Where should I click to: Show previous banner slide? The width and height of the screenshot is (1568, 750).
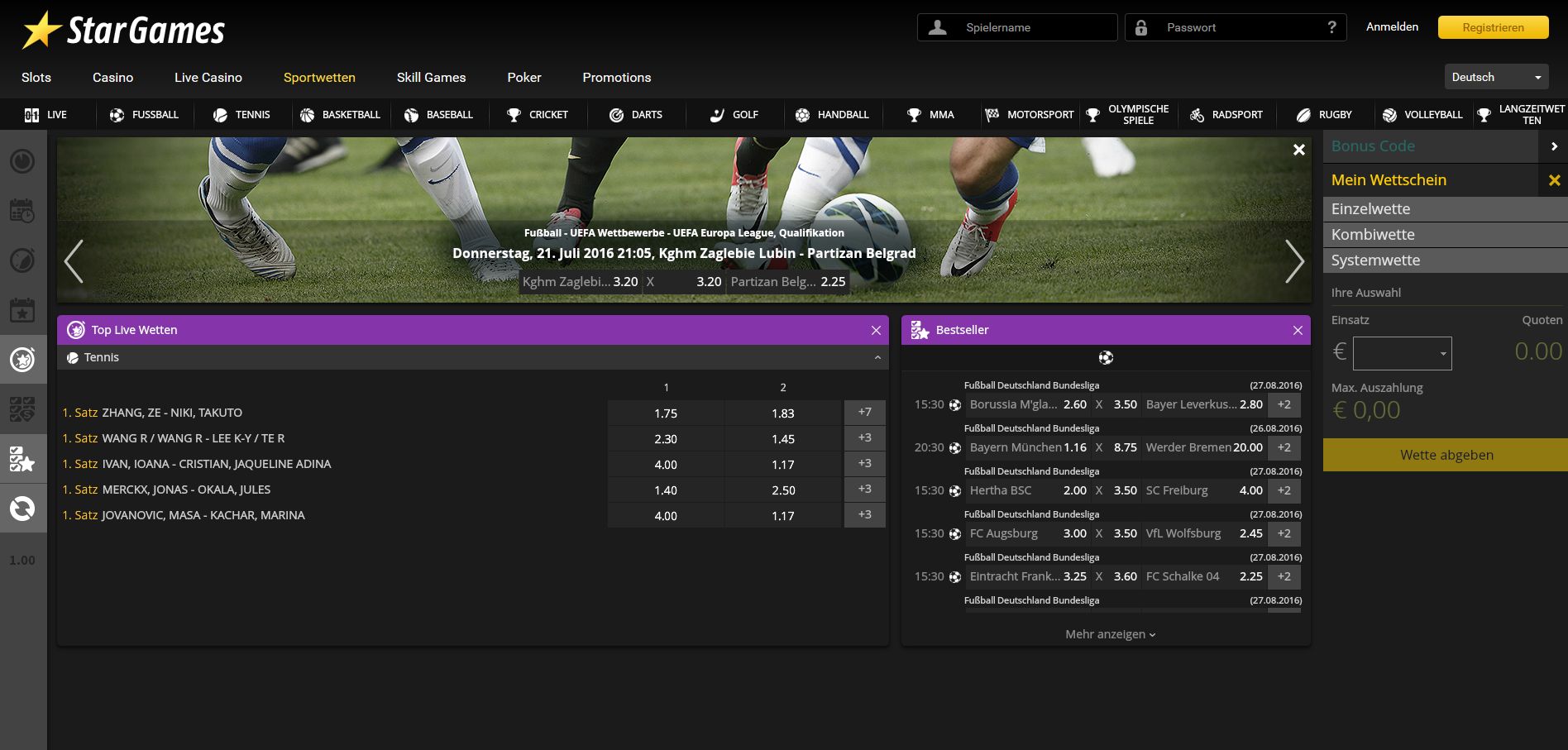coord(74,261)
